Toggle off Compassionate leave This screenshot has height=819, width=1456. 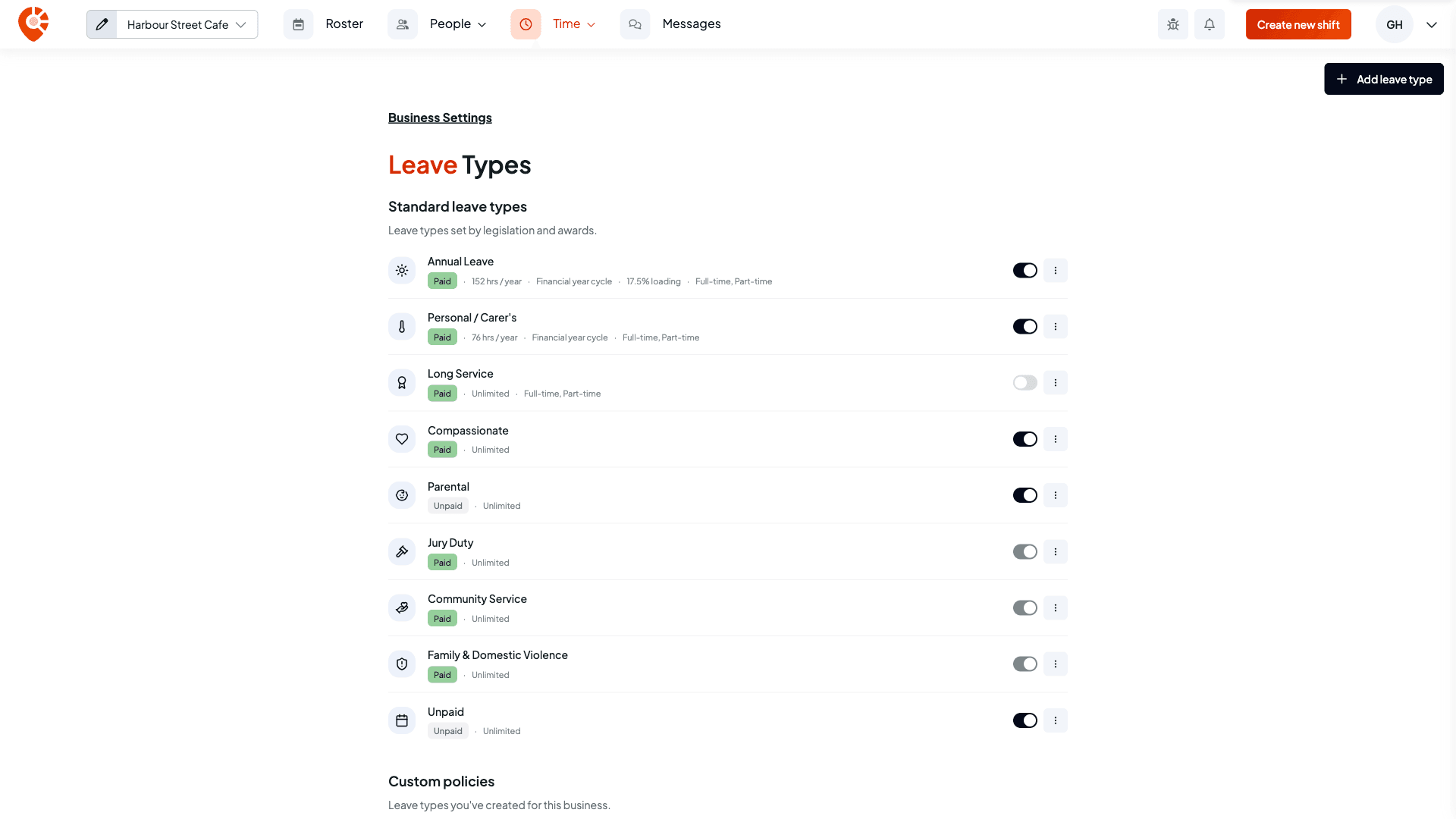tap(1025, 439)
